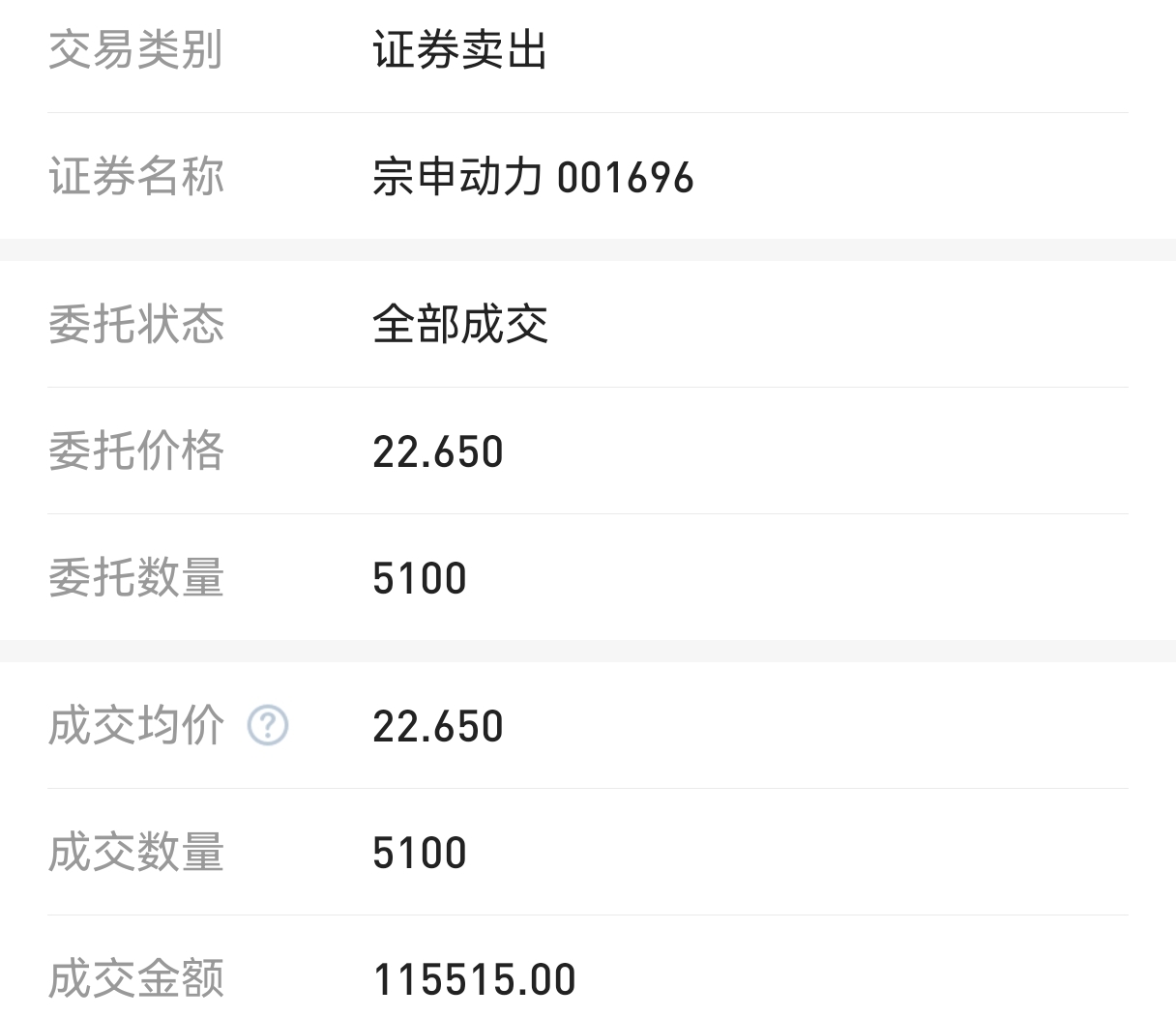Click the 交易类别 label
Image resolution: width=1176 pixels, height=1017 pixels.
pyautogui.click(x=135, y=50)
